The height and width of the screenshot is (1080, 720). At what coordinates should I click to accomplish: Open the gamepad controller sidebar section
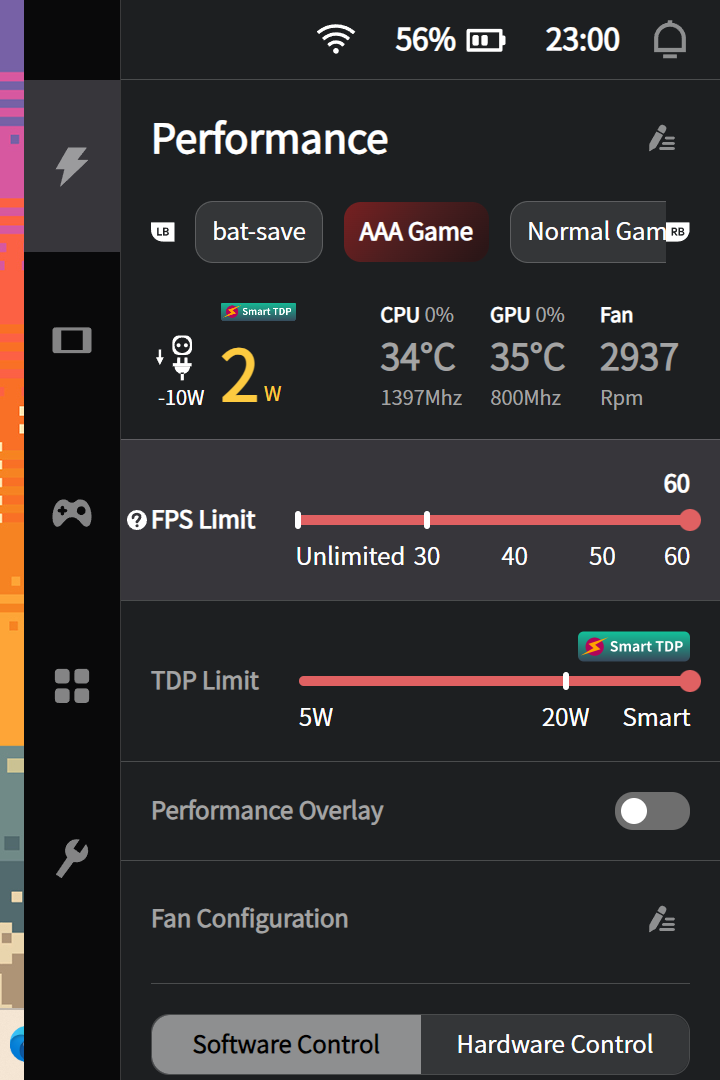pos(72,513)
